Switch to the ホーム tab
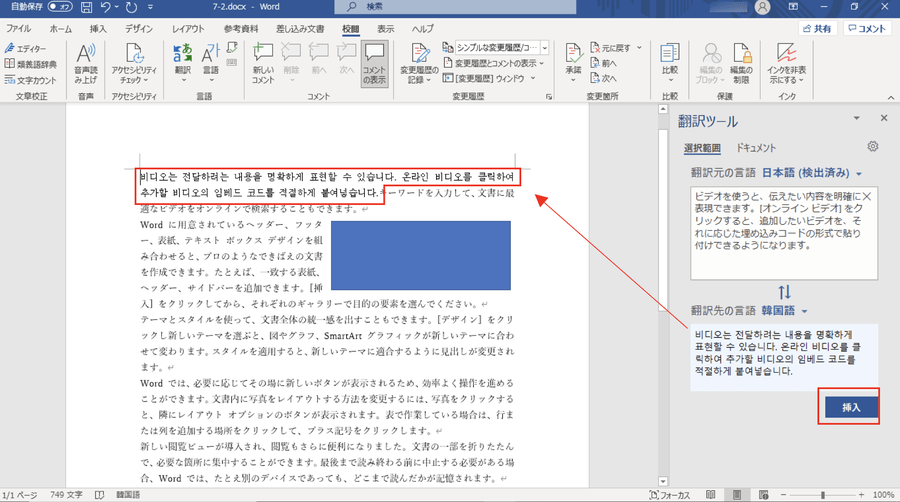 coord(60,29)
